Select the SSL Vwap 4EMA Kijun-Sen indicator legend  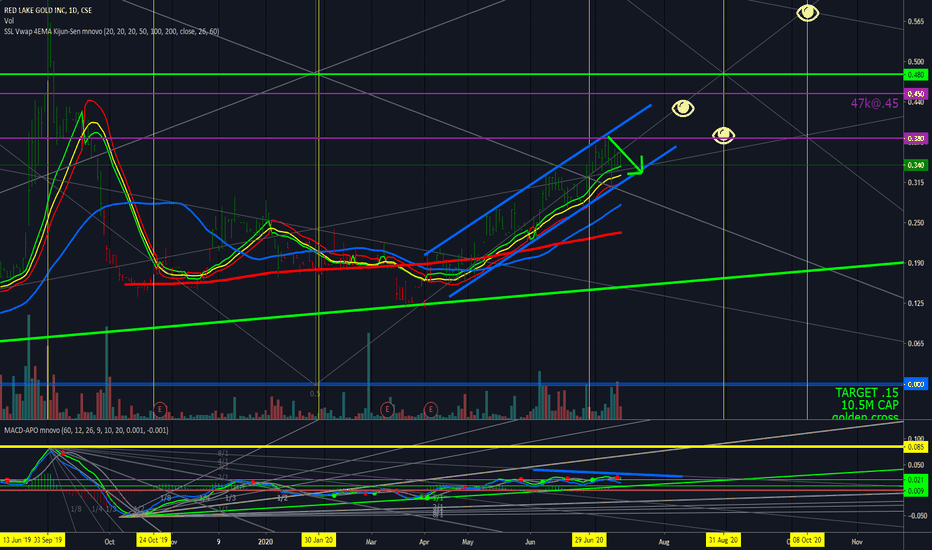click(111, 32)
